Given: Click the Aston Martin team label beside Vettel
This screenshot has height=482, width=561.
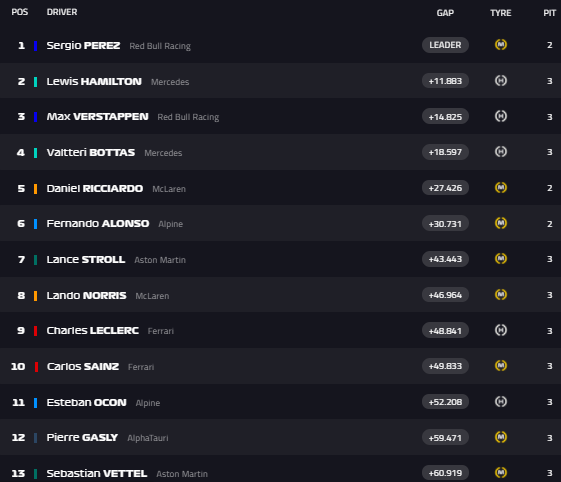Looking at the screenshot, I should (182, 474).
